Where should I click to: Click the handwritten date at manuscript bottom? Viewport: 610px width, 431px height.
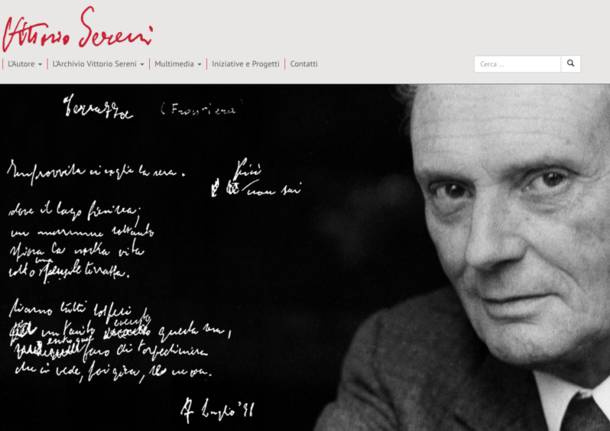(x=217, y=411)
